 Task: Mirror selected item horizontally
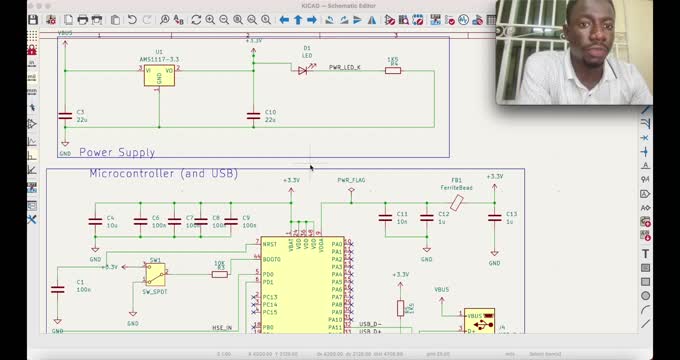[372, 20]
